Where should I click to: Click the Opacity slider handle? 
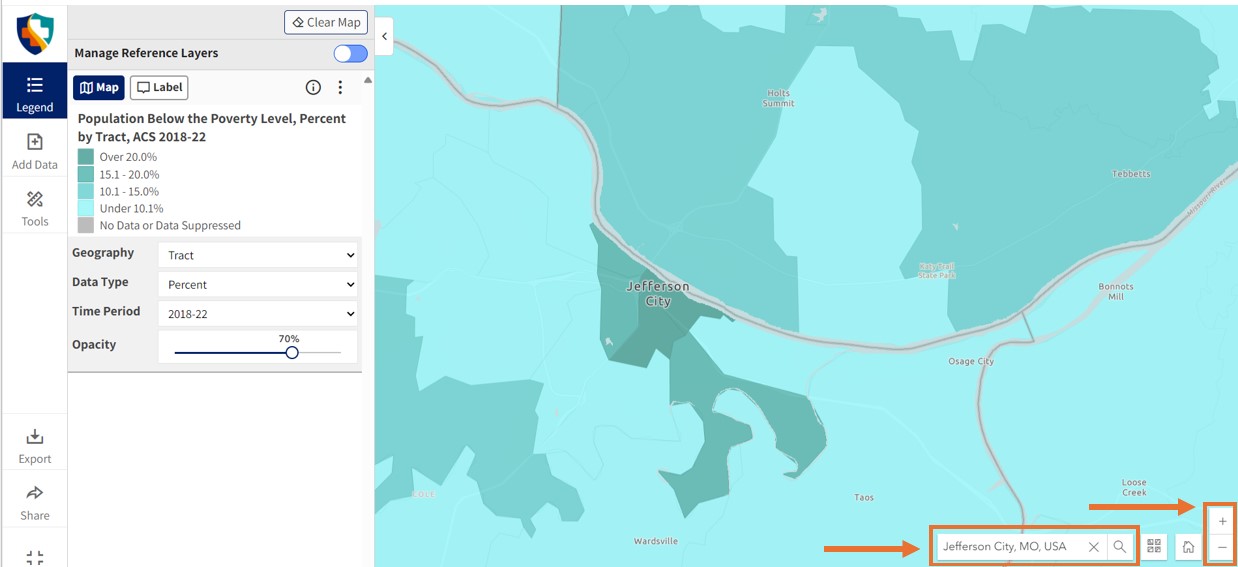click(291, 352)
